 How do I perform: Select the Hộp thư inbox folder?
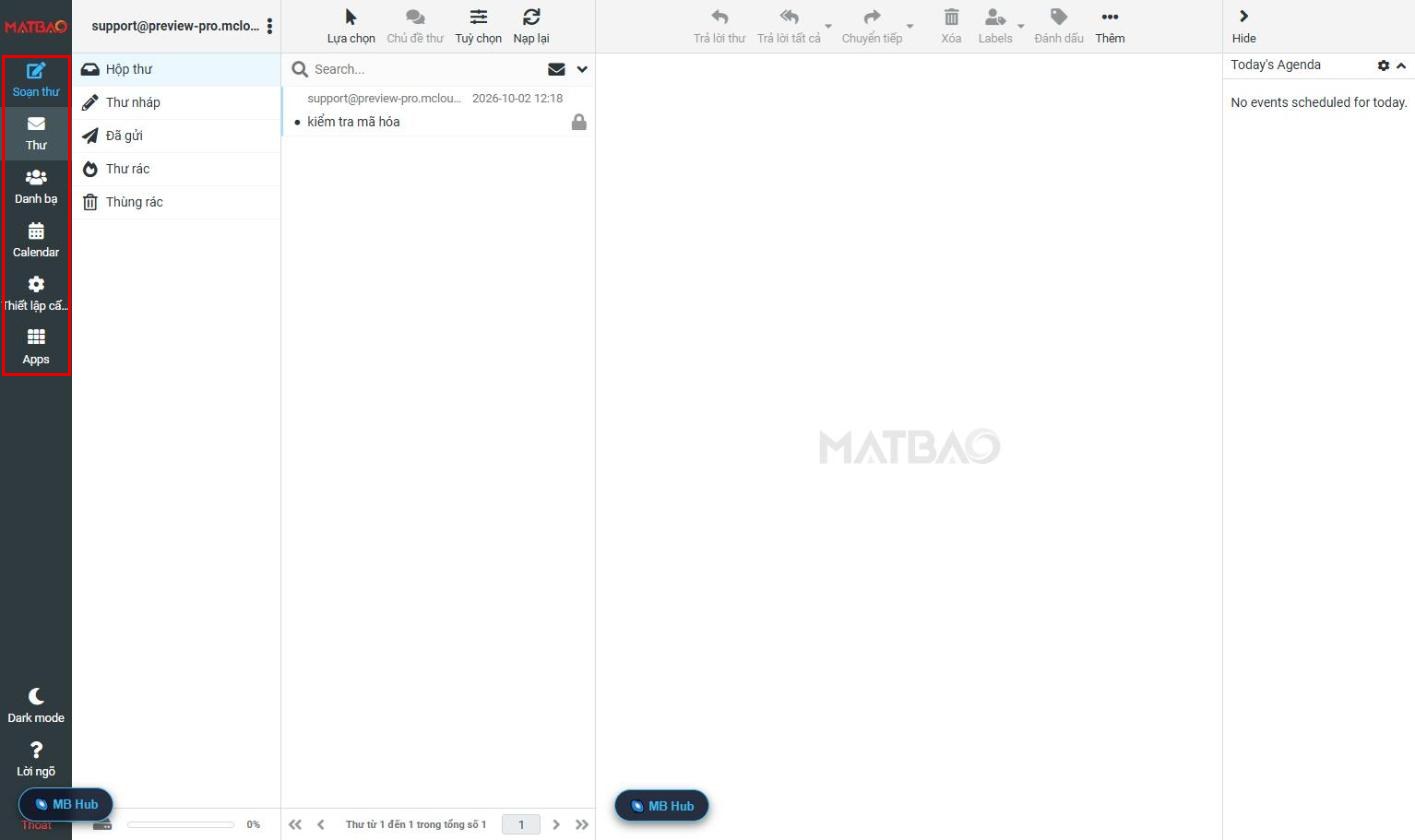click(176, 69)
